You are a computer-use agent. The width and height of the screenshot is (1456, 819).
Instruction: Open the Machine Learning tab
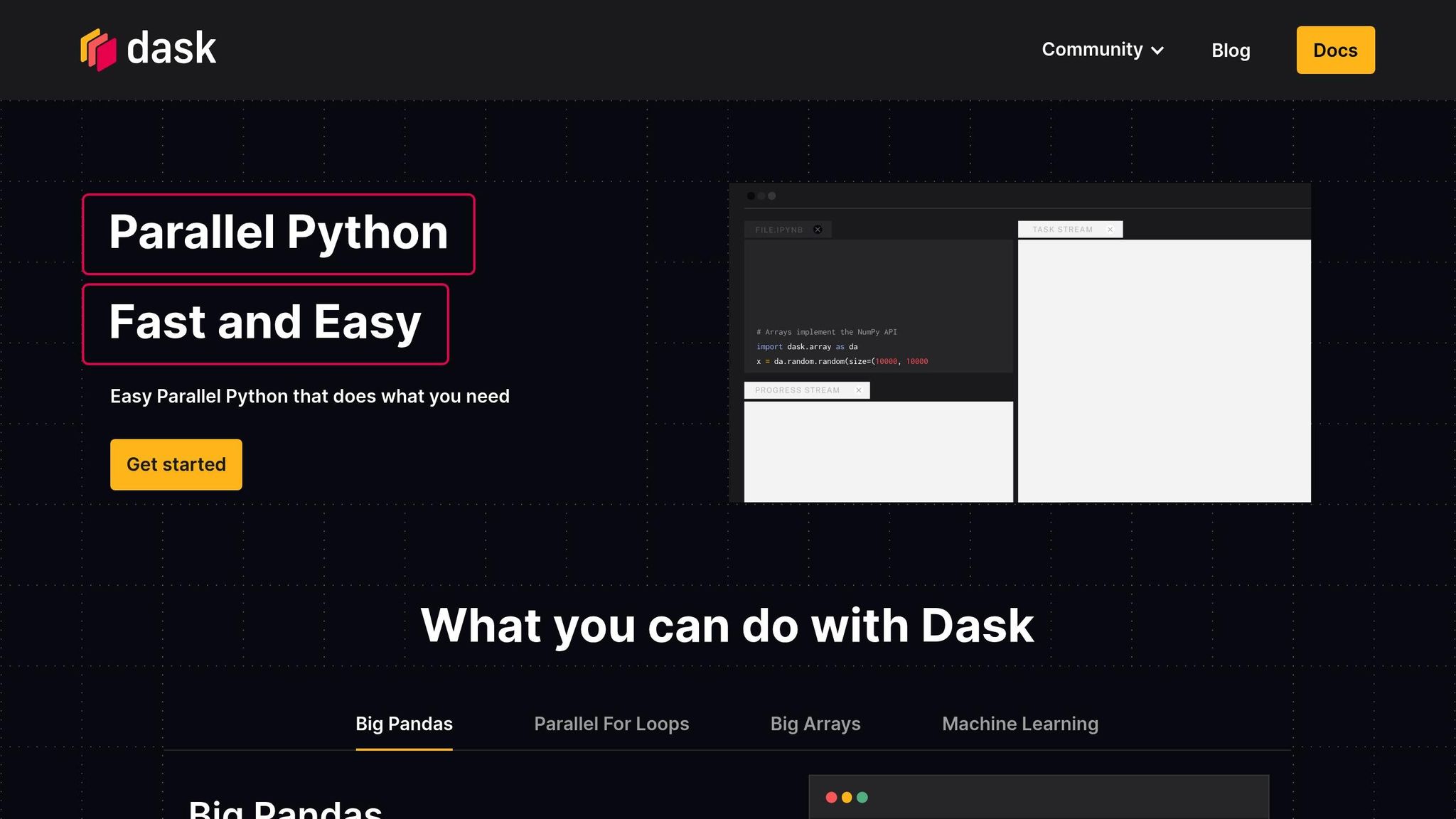1020,724
